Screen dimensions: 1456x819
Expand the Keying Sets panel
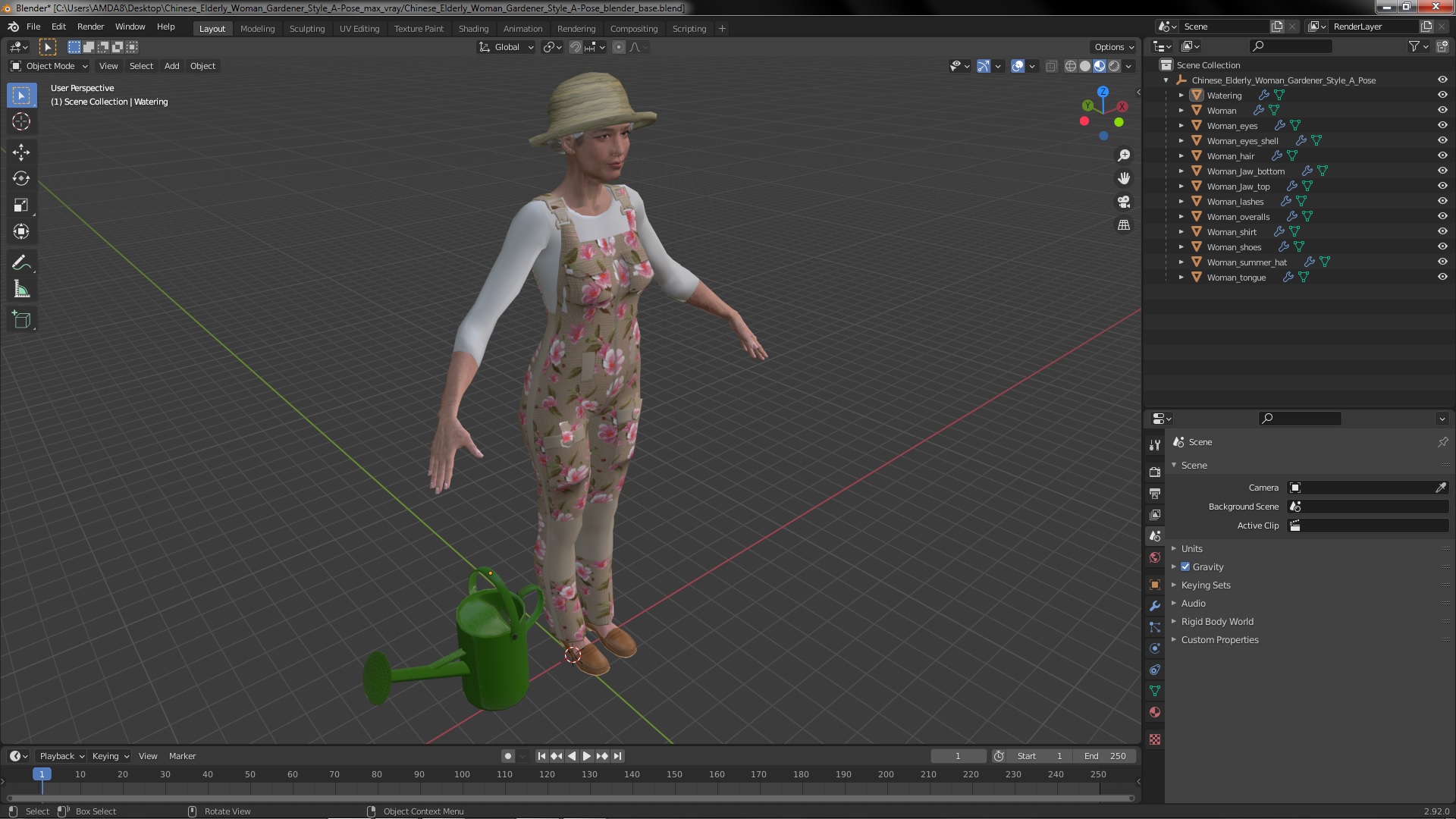1205,585
